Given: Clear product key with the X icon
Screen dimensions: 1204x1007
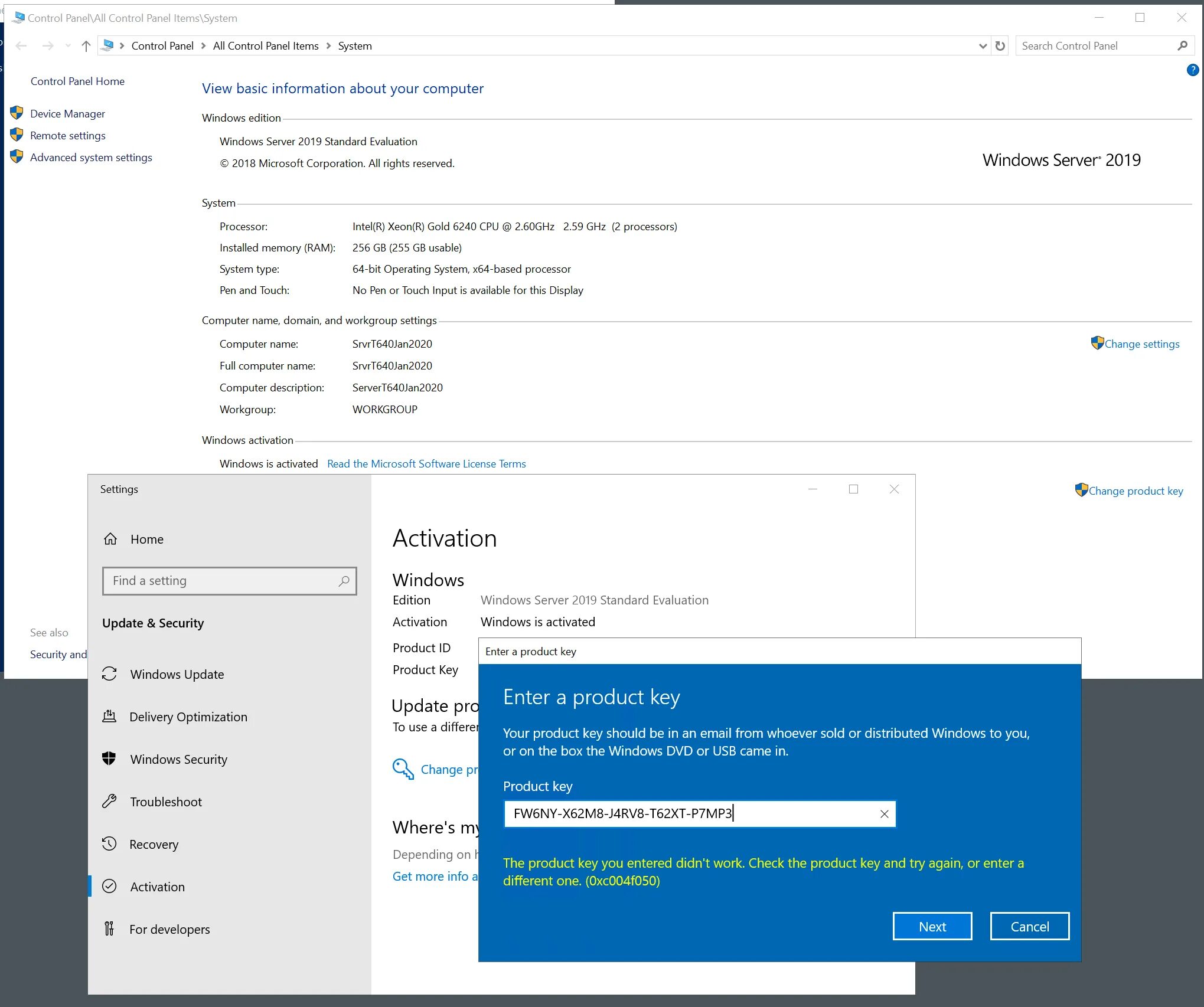Looking at the screenshot, I should click(884, 814).
